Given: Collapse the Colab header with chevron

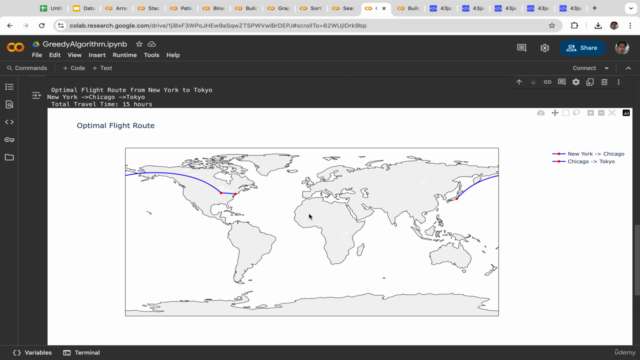Looking at the screenshot, I should 628,68.
